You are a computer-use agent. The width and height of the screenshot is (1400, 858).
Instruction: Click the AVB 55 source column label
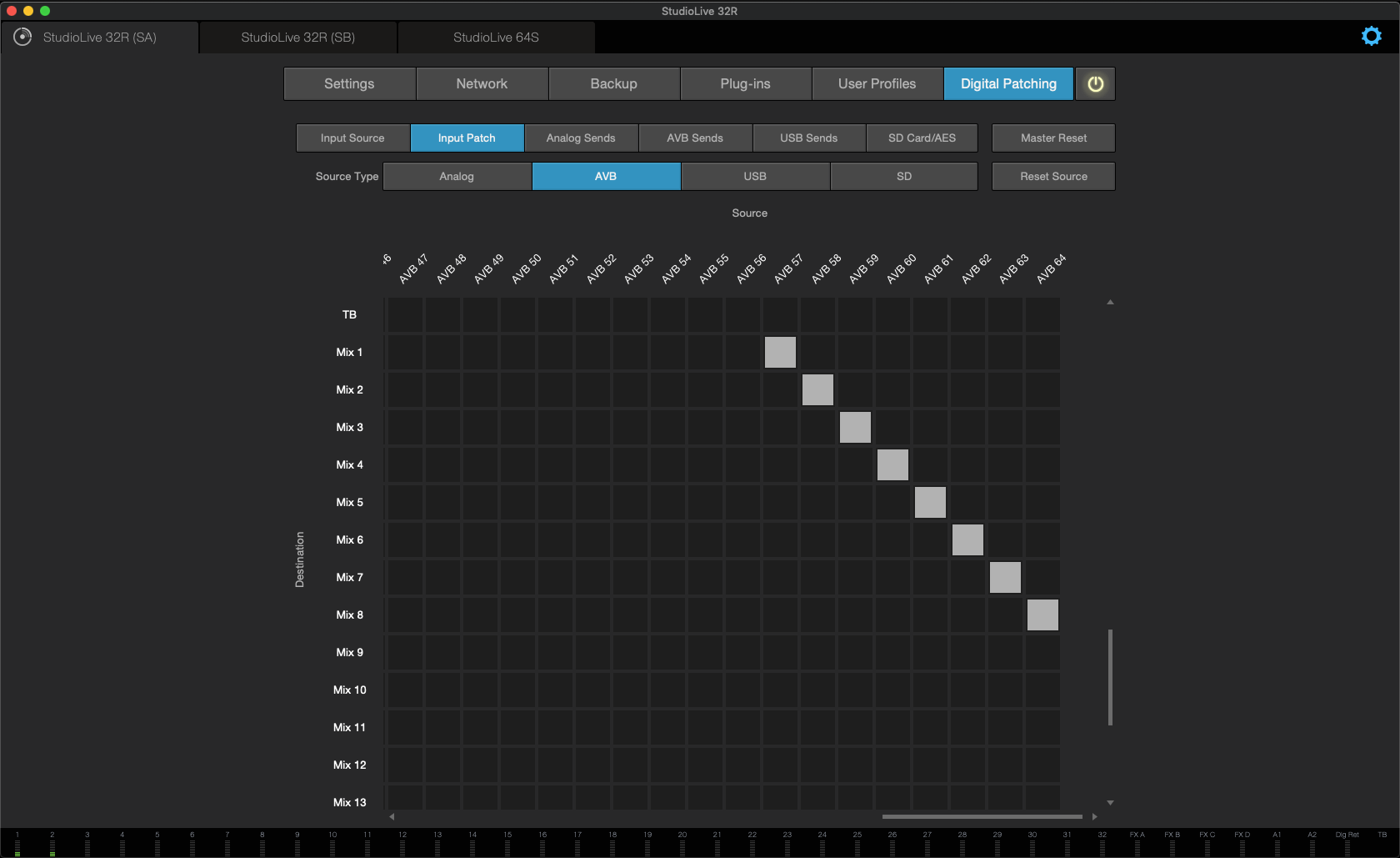(713, 268)
